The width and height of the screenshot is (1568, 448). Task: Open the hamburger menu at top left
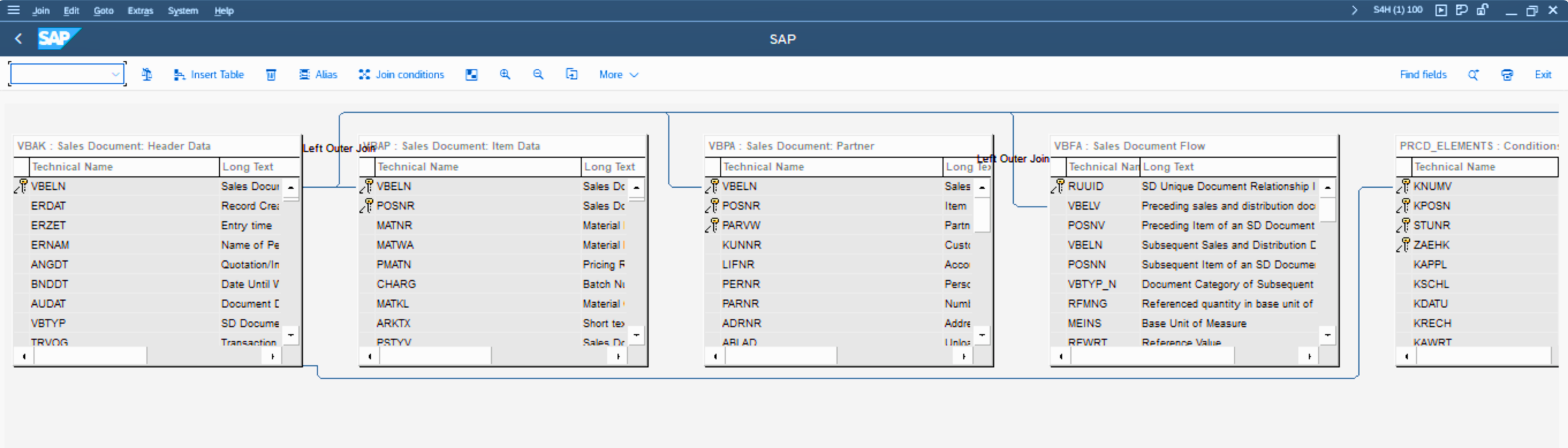pyautogui.click(x=13, y=10)
